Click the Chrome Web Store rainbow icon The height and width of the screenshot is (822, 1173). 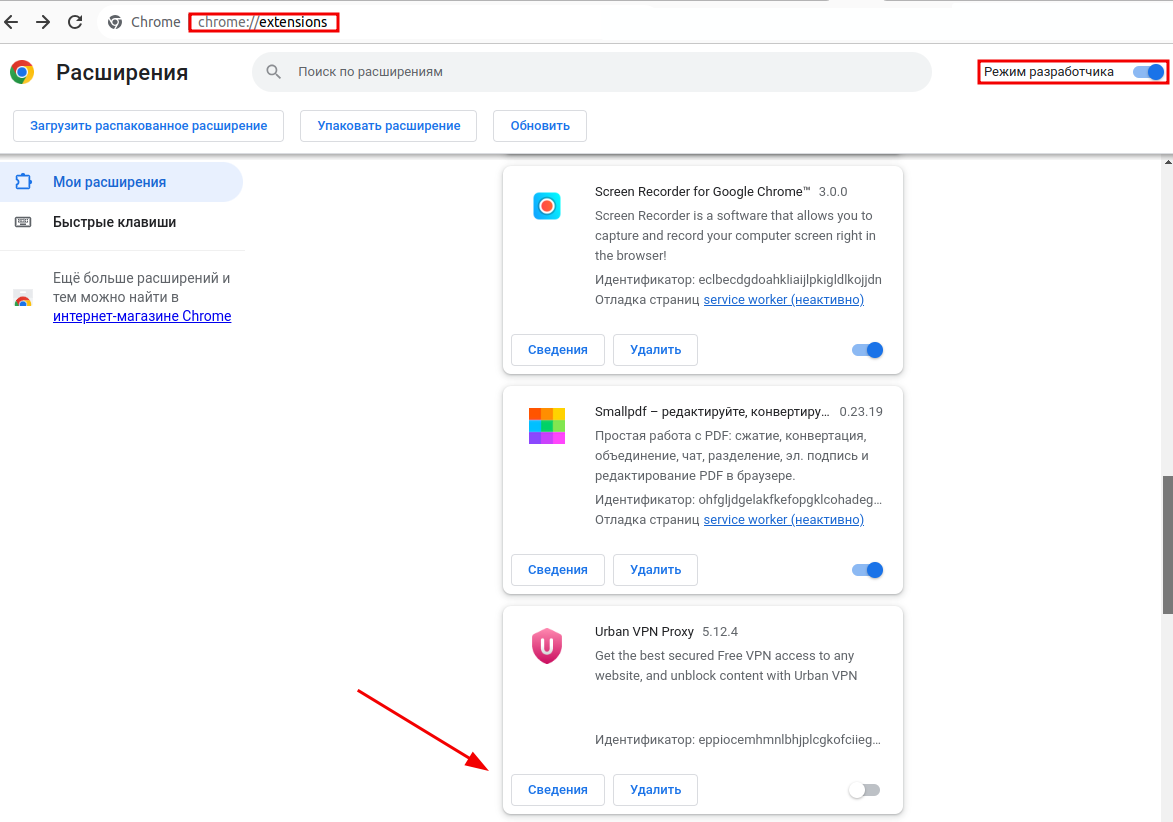23,298
